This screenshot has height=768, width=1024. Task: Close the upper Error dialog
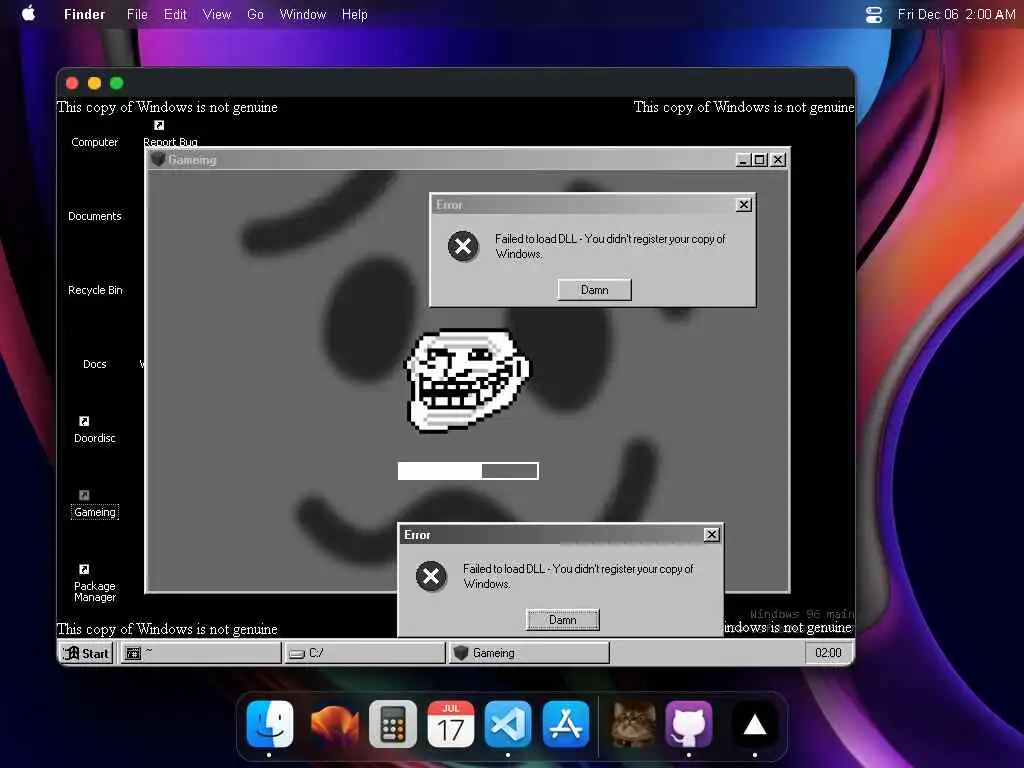pyautogui.click(x=744, y=205)
